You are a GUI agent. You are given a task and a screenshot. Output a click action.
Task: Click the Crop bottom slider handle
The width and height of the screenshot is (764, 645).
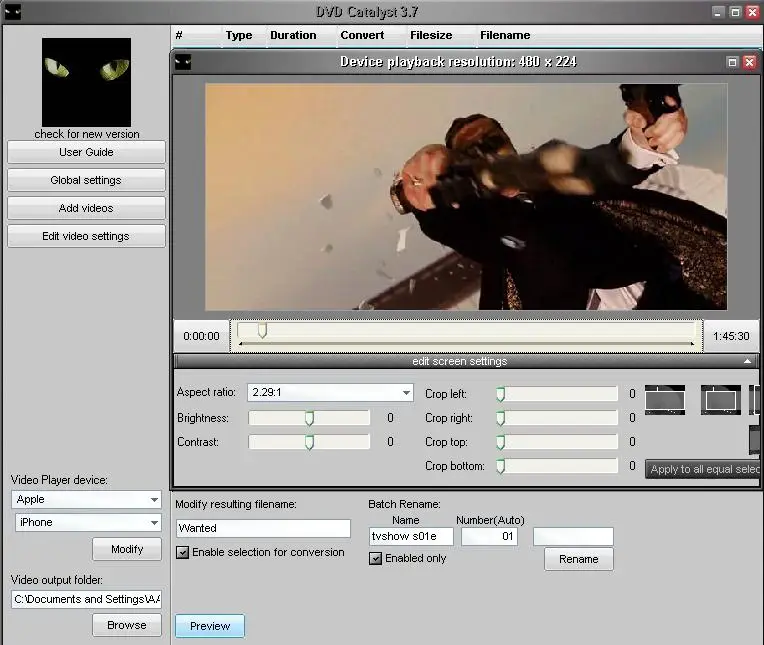click(x=500, y=466)
